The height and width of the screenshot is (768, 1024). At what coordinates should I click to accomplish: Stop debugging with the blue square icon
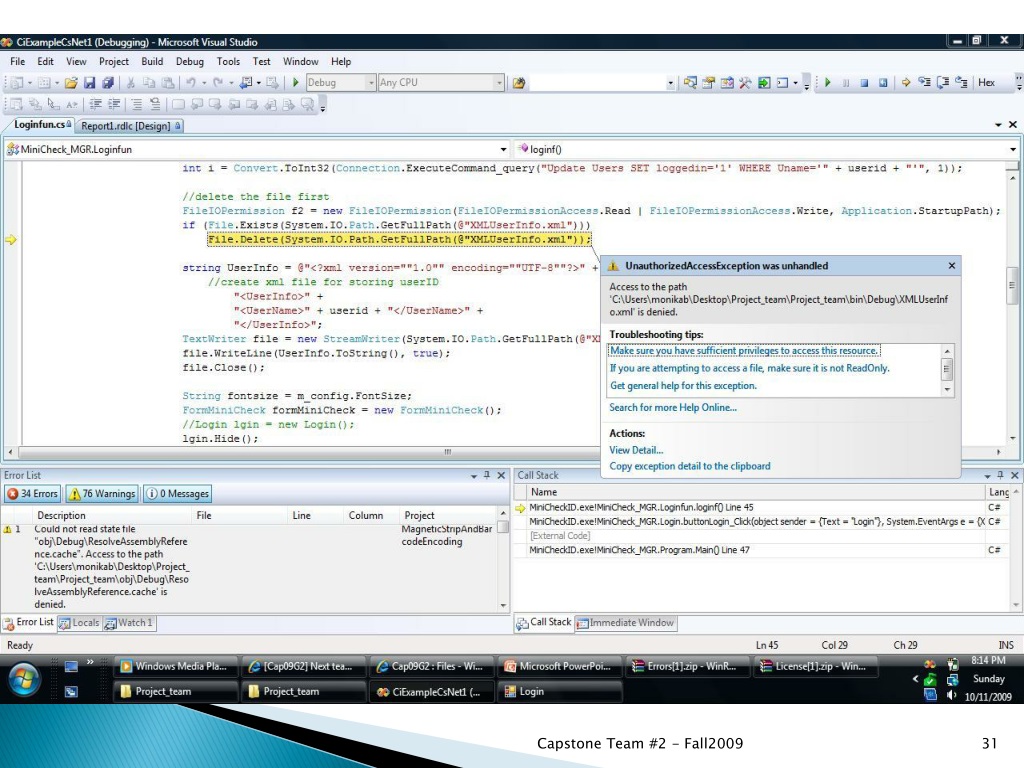pos(864,83)
